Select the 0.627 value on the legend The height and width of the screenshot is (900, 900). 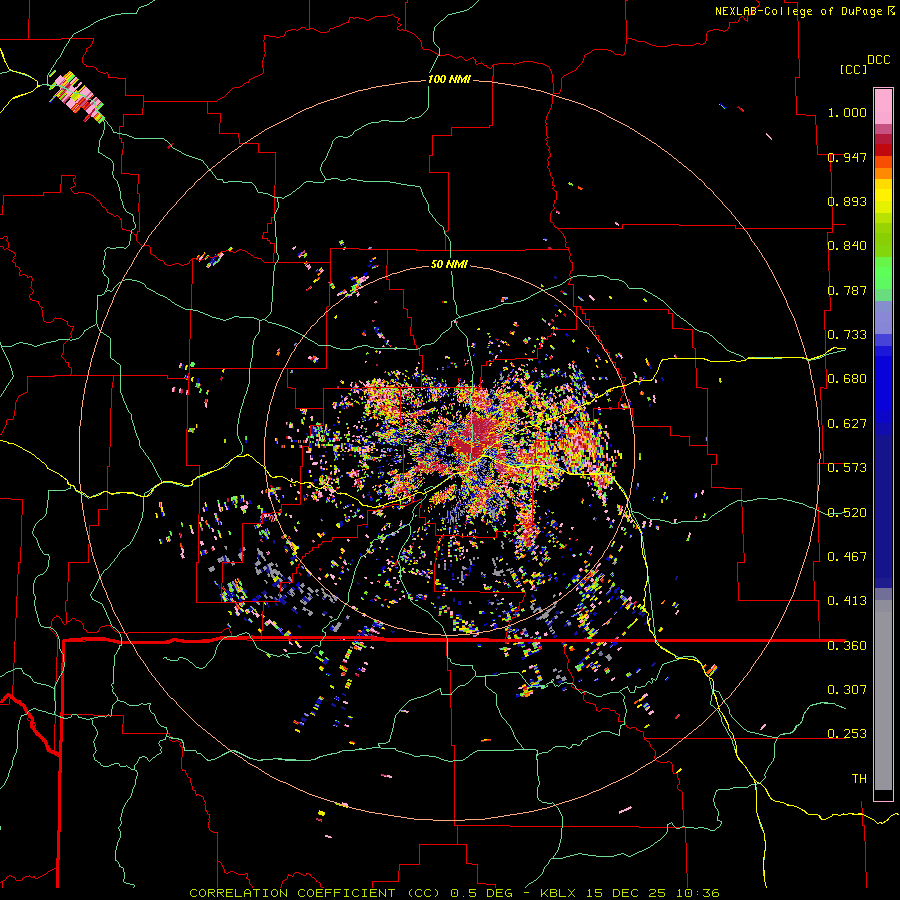click(x=847, y=424)
